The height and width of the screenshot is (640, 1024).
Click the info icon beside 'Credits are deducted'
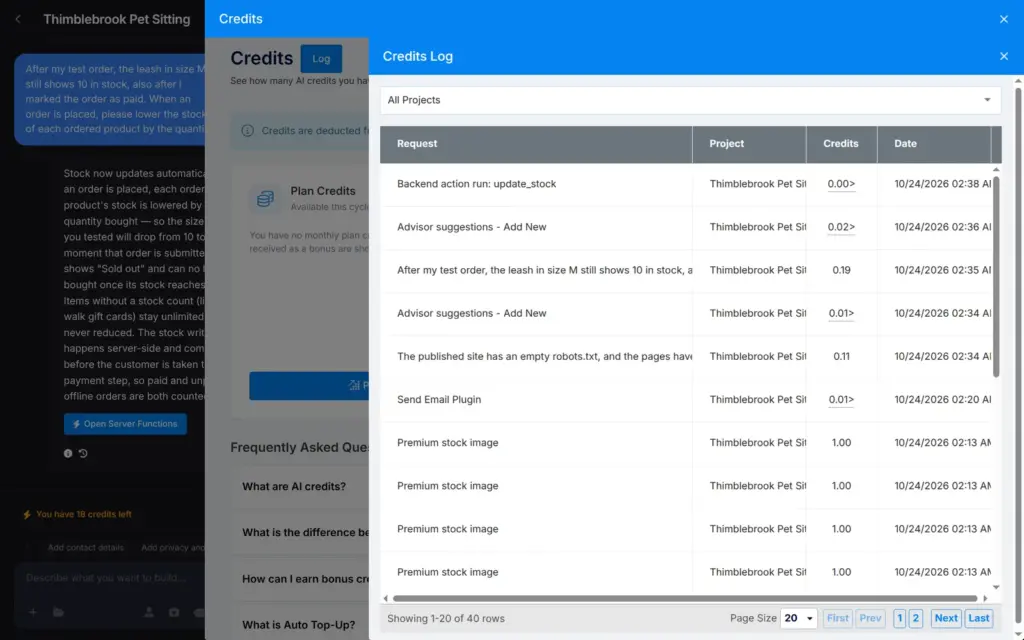(x=248, y=131)
